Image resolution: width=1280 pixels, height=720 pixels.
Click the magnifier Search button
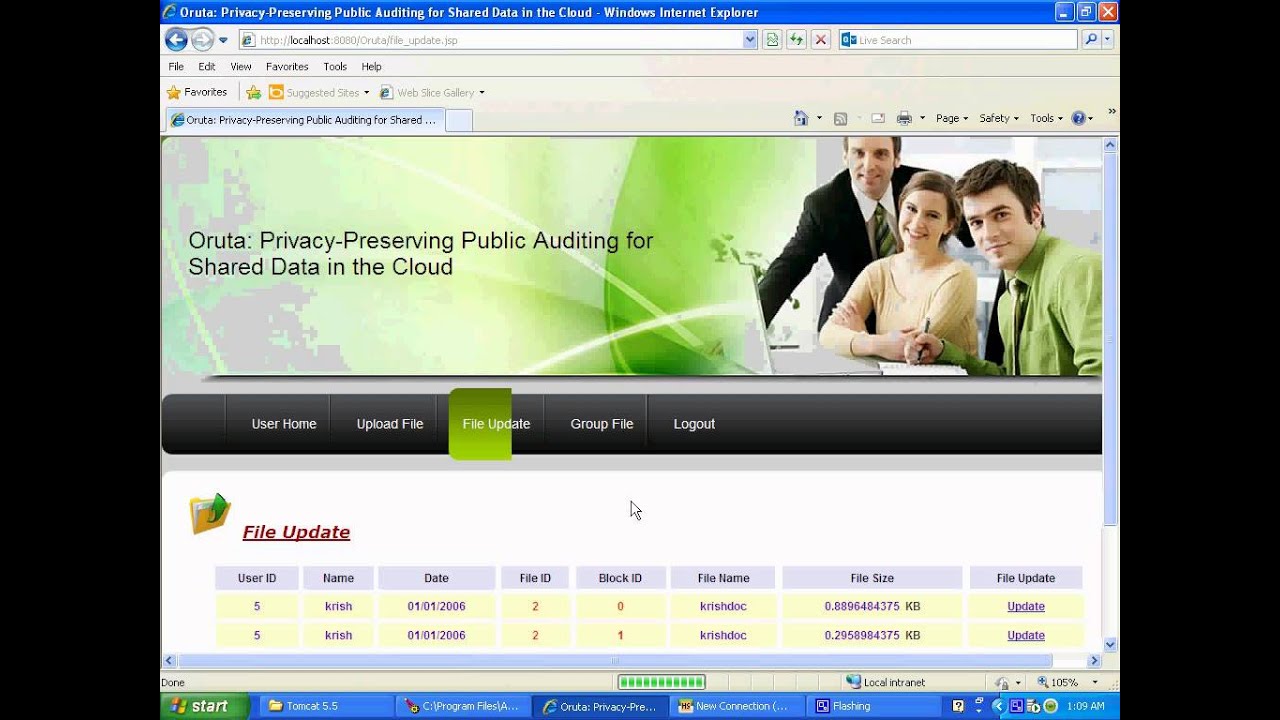(1091, 40)
